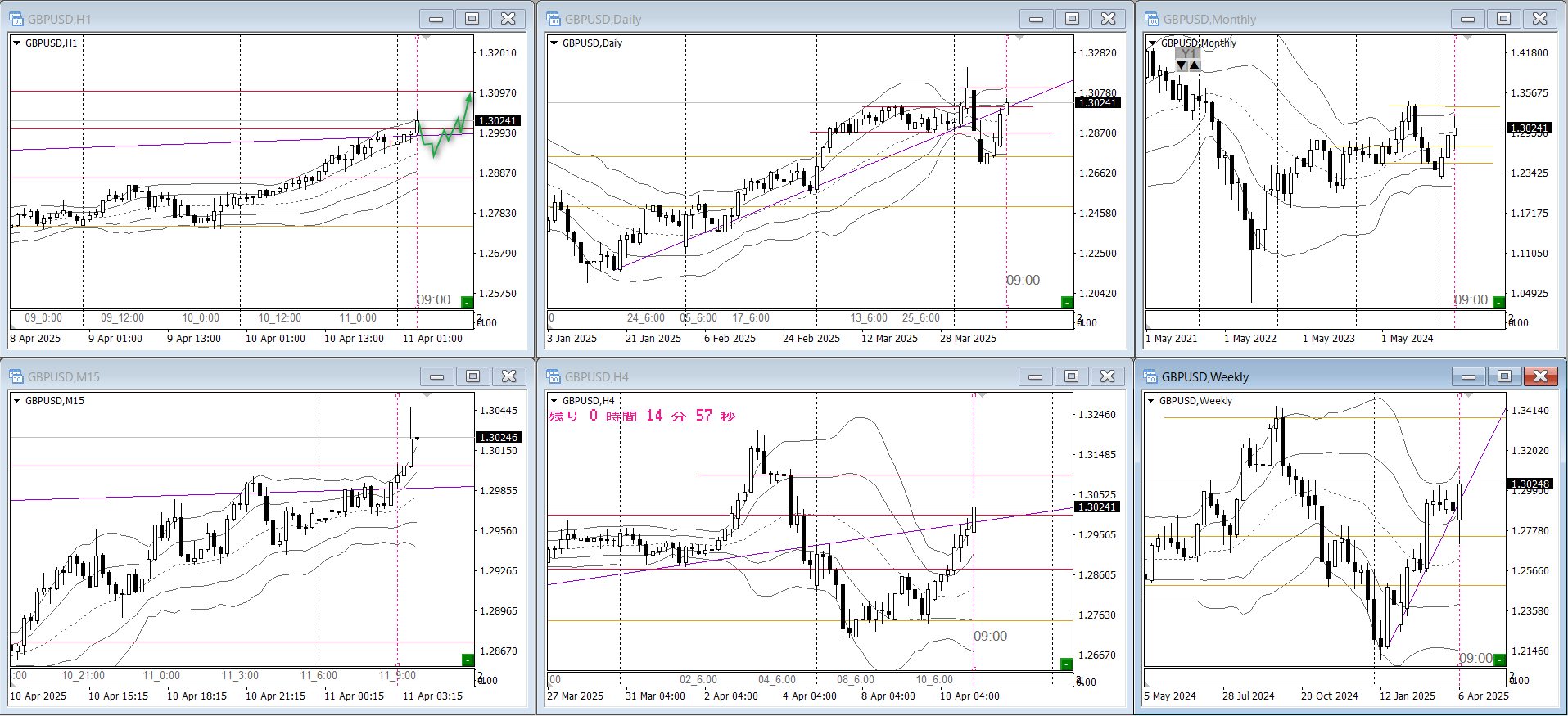Viewport: 1568px width, 716px height.
Task: Click the 1.30241 price label in H4 chart
Action: (1097, 507)
